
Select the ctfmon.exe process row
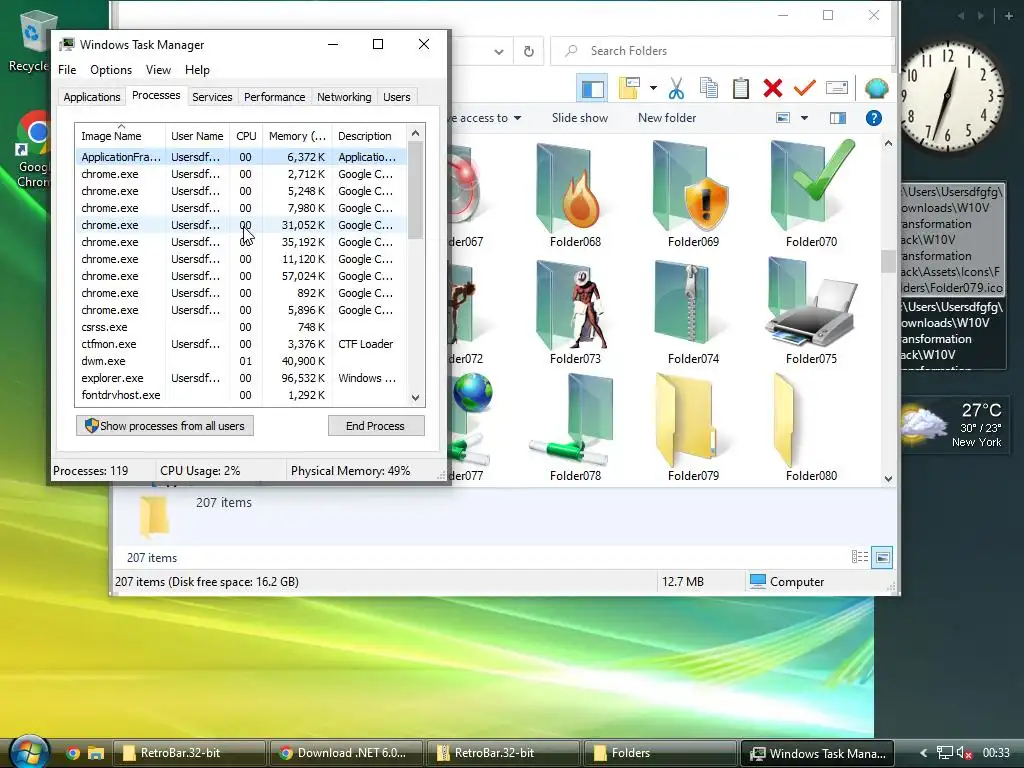click(240, 344)
